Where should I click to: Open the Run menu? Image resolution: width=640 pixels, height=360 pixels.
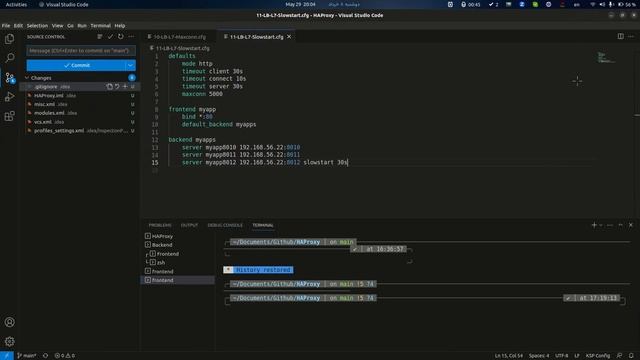point(82,26)
